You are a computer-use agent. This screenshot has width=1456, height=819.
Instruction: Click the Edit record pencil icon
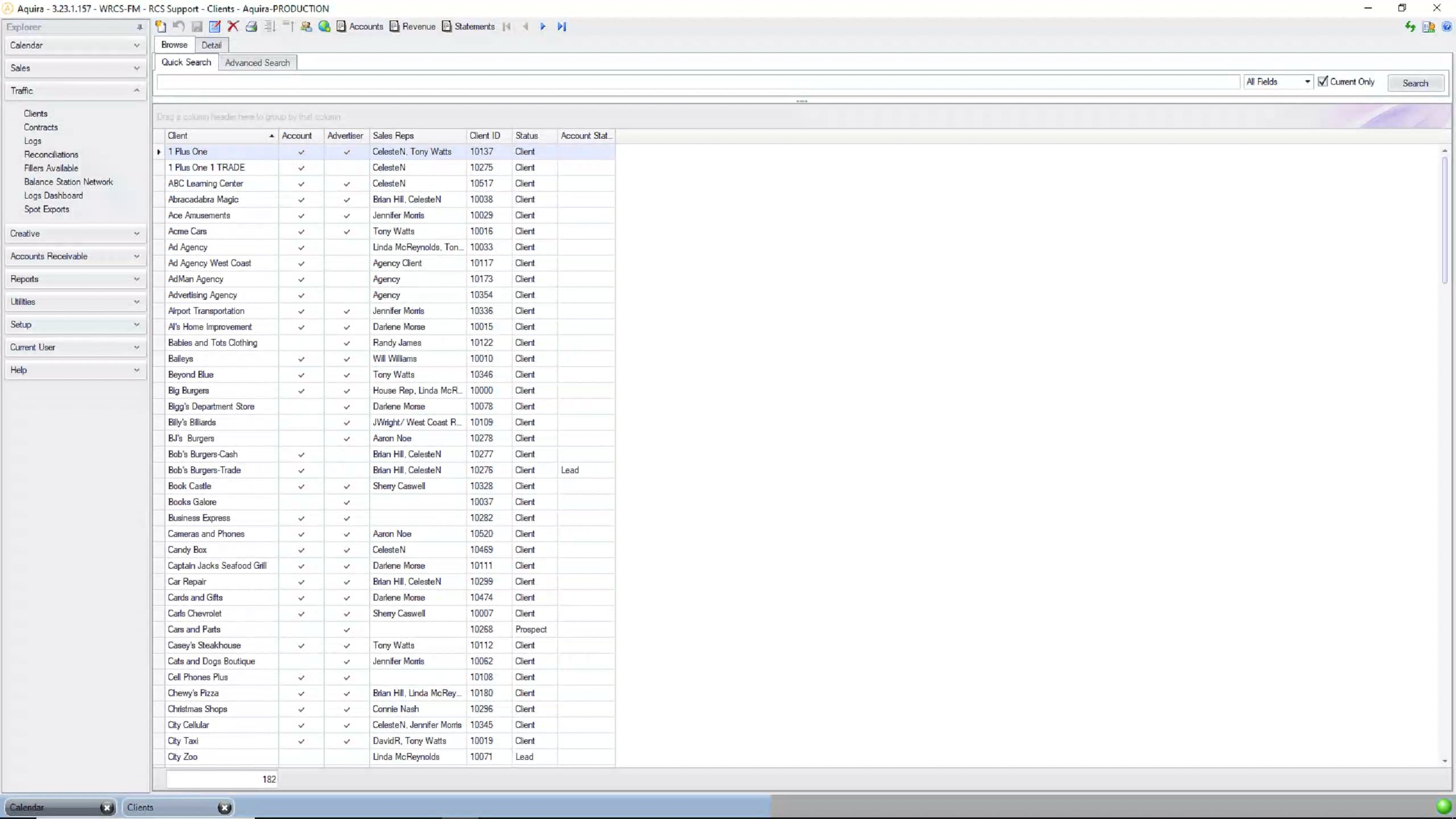[215, 26]
